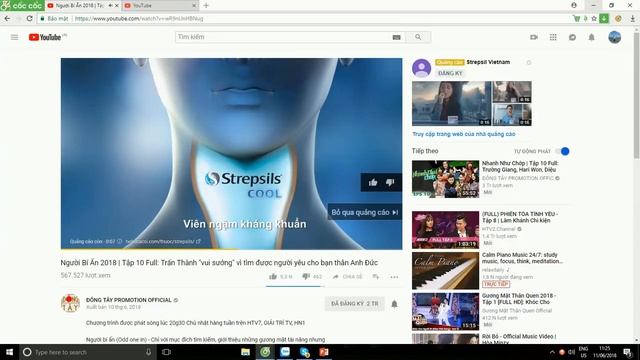Click the Chia sẻ share button
This screenshot has width=640, height=360.
point(348,276)
